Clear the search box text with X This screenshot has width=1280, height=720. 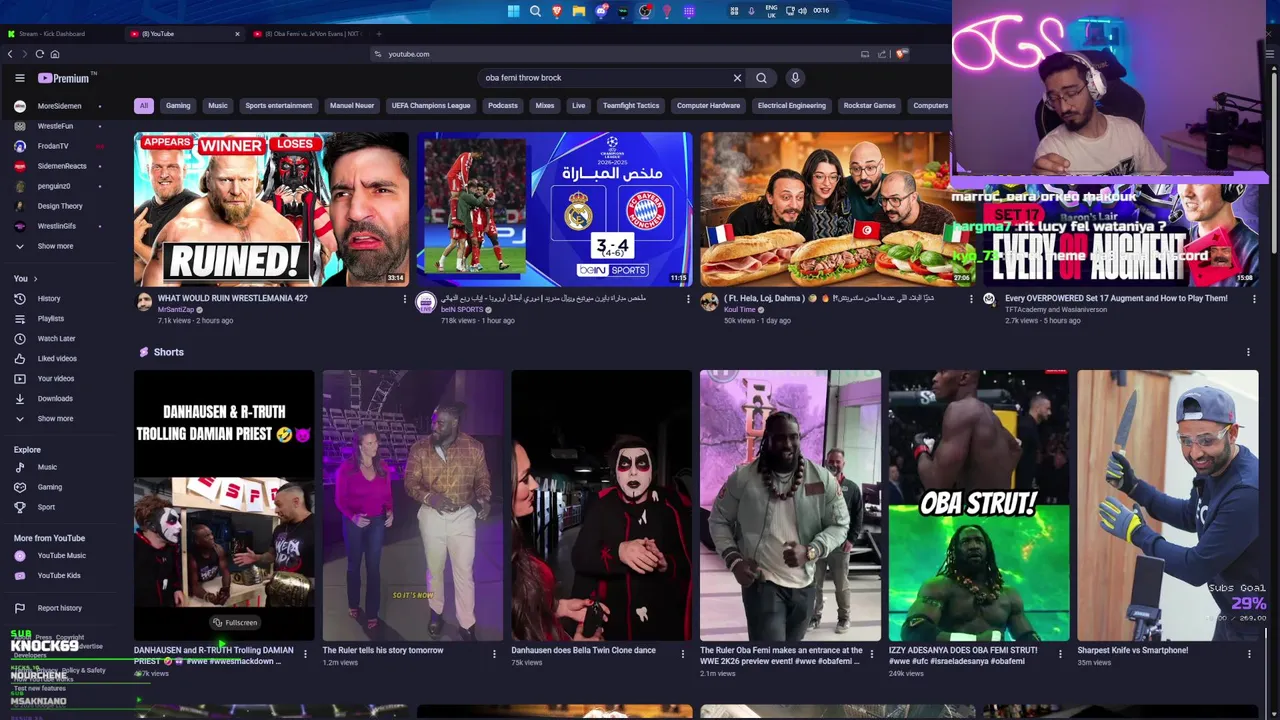[x=737, y=78]
